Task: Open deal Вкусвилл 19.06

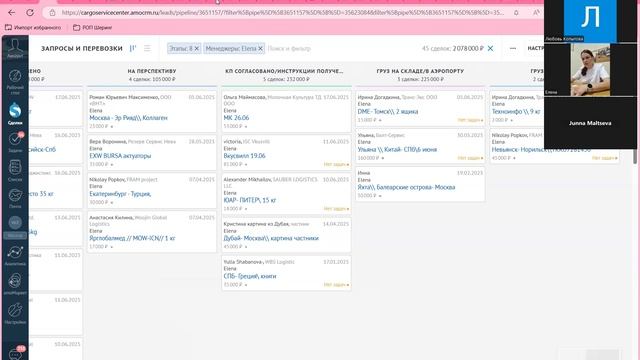Action: (x=244, y=156)
